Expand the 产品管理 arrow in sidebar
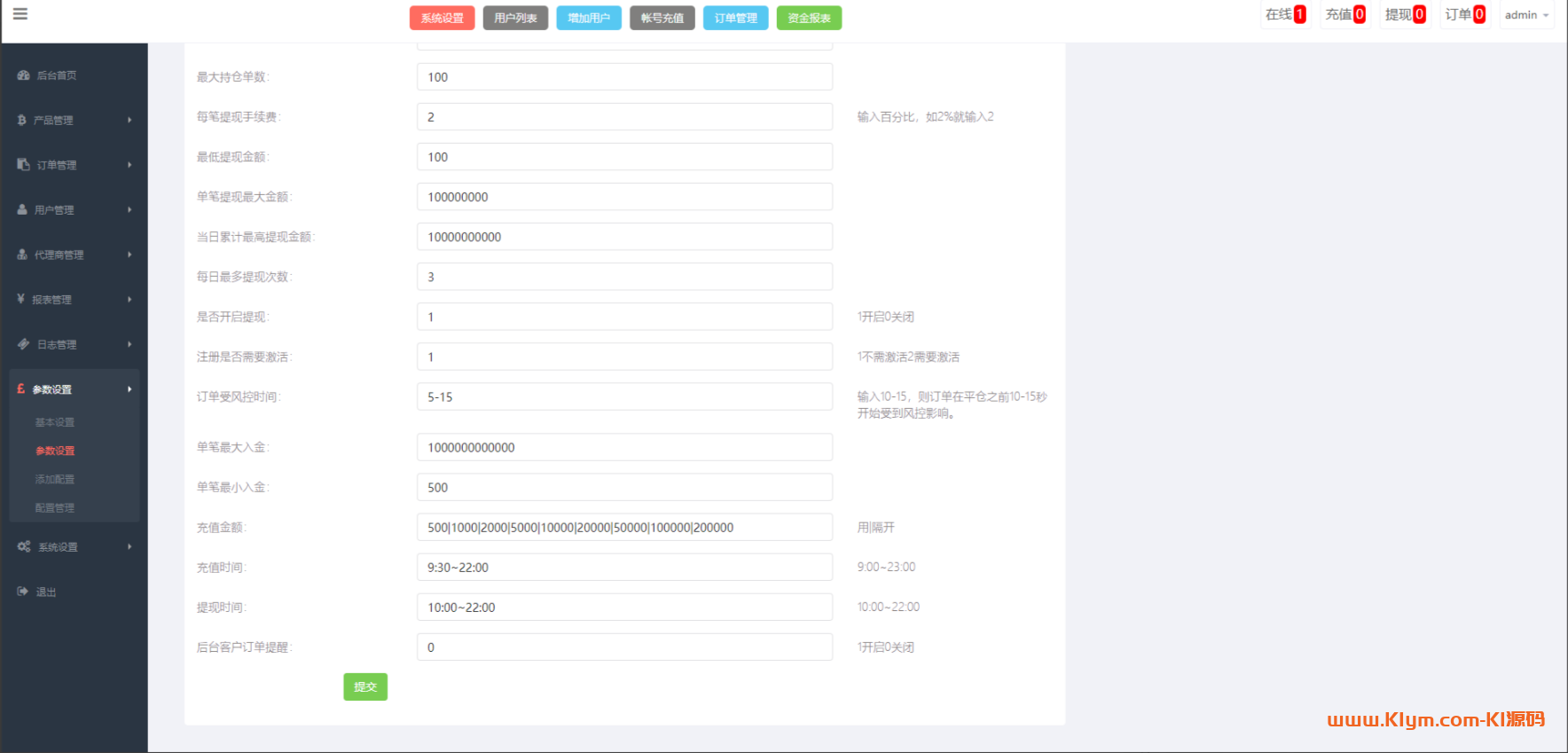Image resolution: width=1568 pixels, height=753 pixels. pyautogui.click(x=129, y=120)
